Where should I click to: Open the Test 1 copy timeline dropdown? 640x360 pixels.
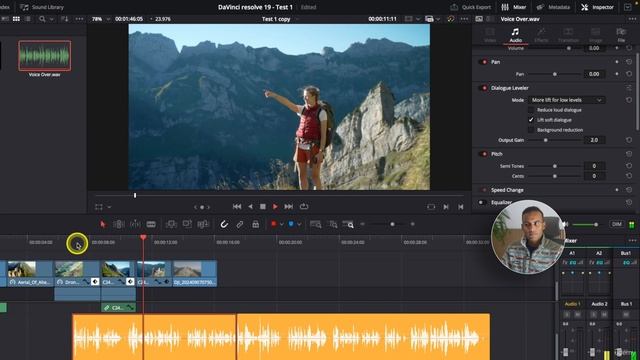pyautogui.click(x=279, y=19)
